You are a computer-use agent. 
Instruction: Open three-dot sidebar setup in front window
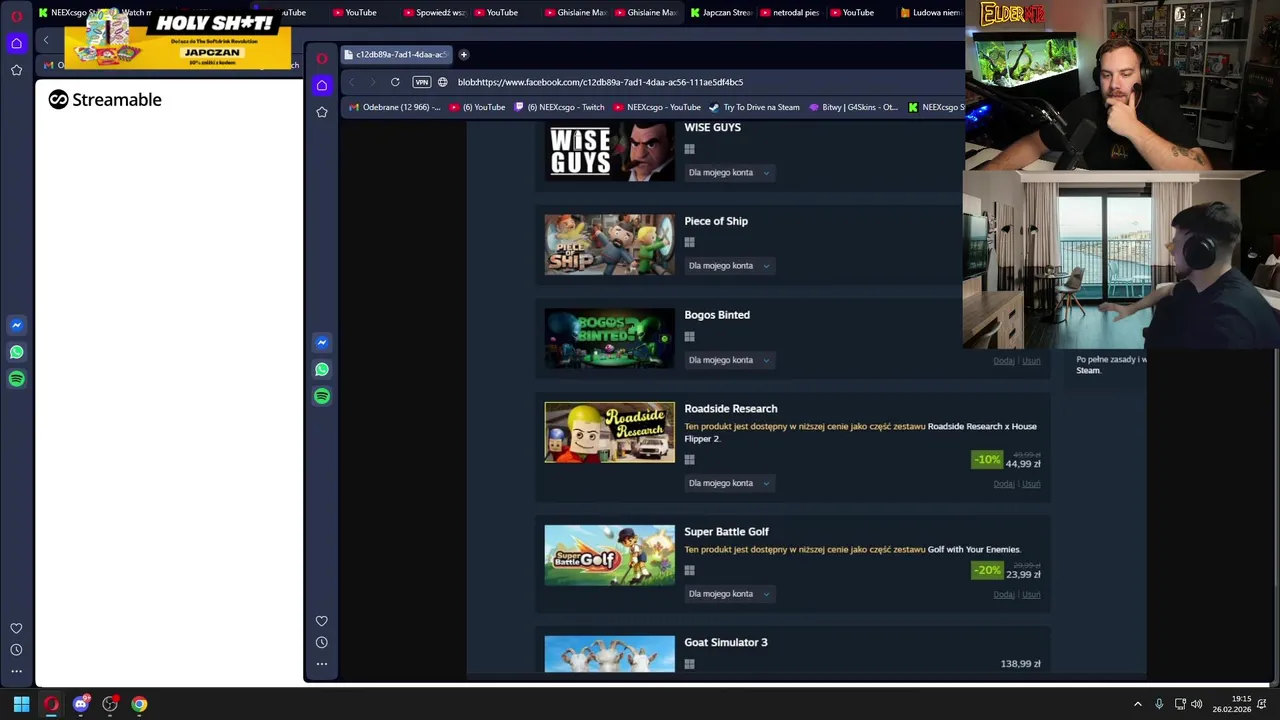point(322,664)
